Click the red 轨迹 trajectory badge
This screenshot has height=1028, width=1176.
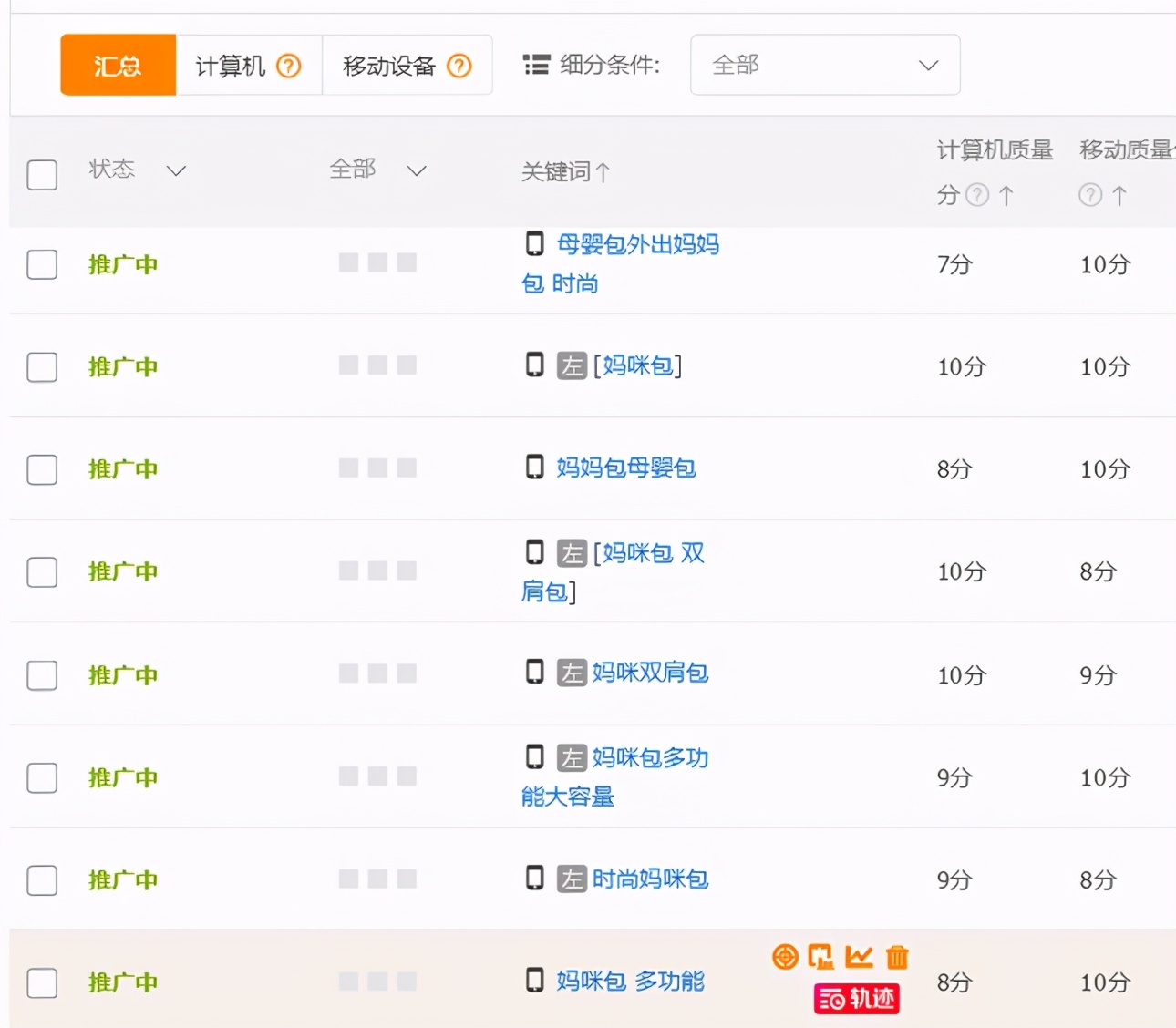[x=855, y=999]
